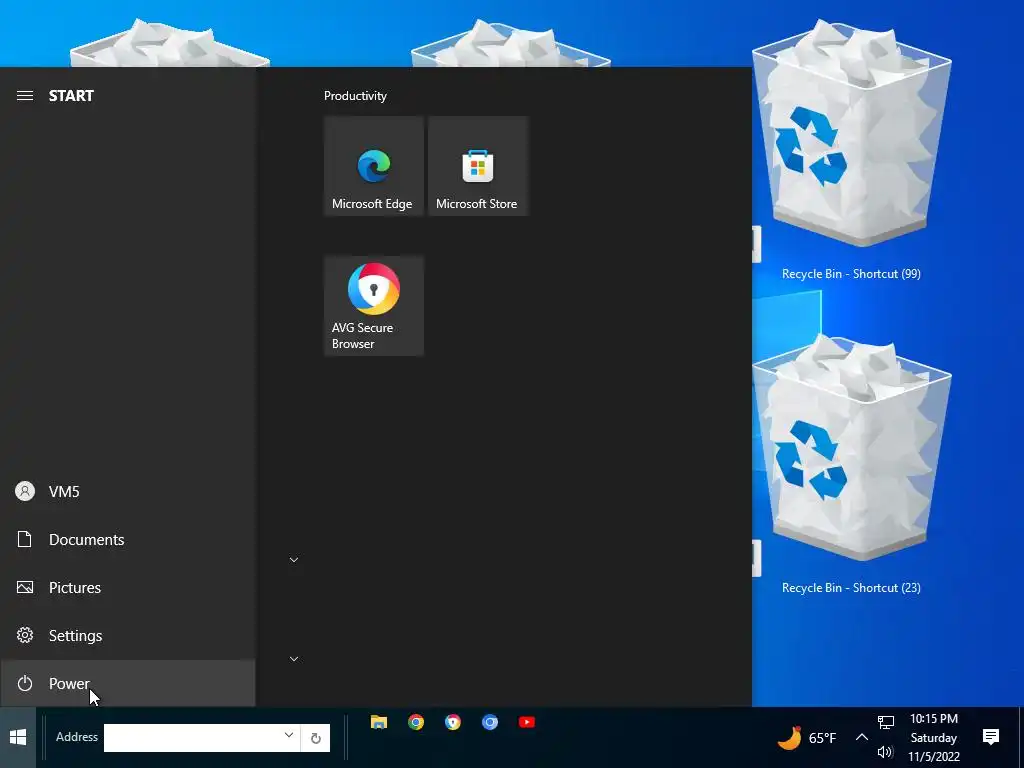Open the 65°F weather widget
Viewport: 1024px width, 768px height.
pyautogui.click(x=807, y=738)
